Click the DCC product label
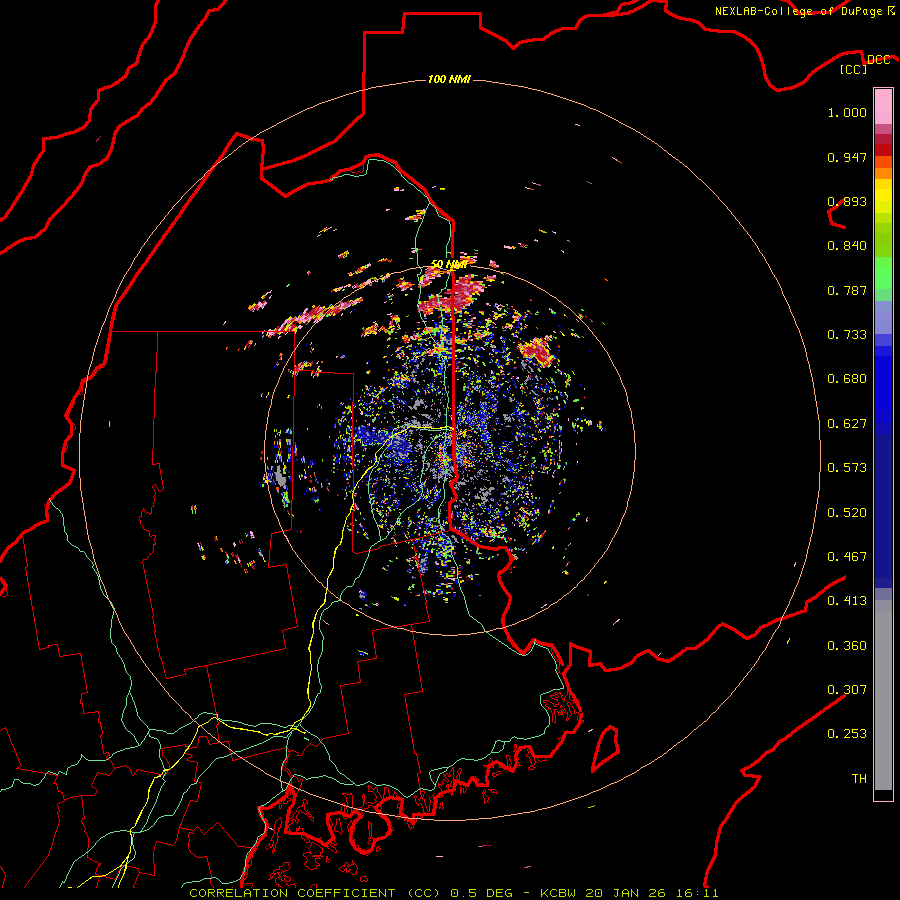900x900 pixels. pos(879,59)
